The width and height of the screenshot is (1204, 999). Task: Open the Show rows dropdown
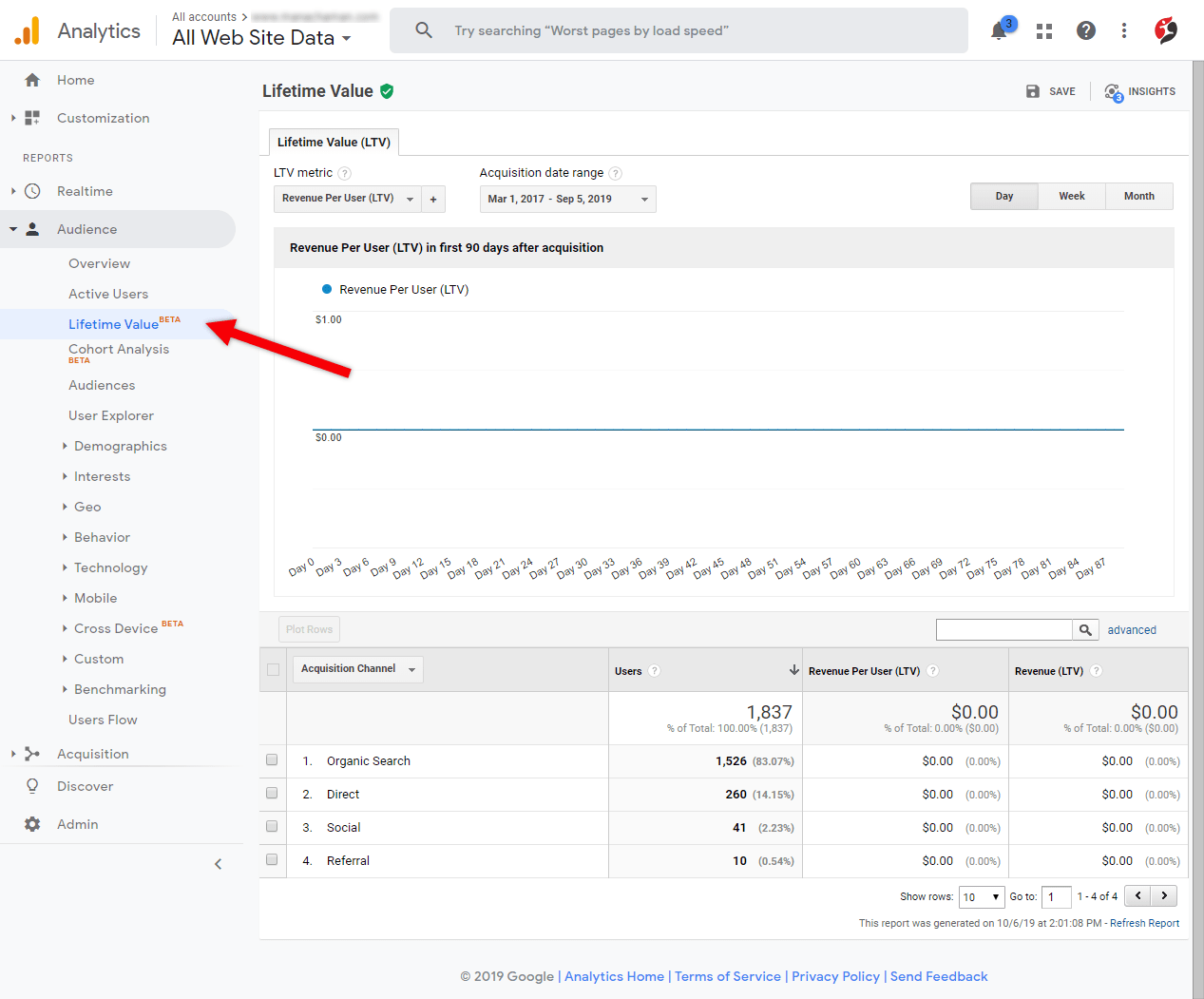click(x=981, y=896)
